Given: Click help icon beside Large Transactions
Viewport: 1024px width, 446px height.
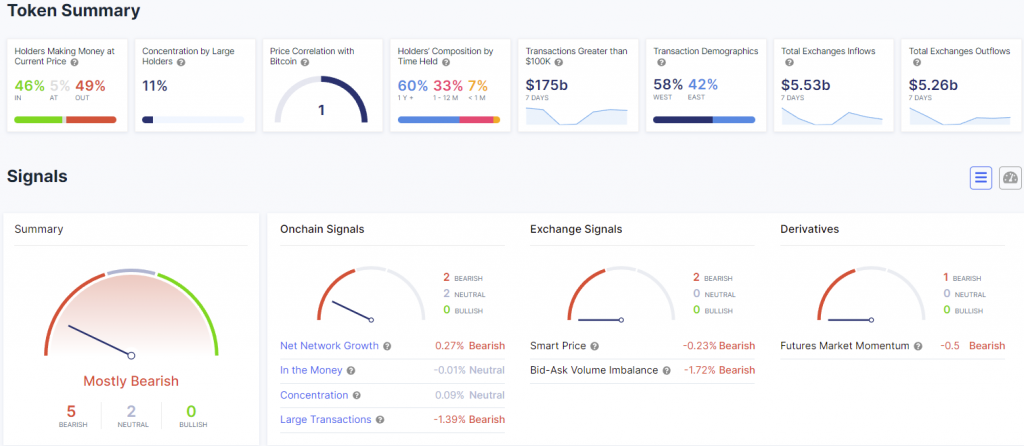Looking at the screenshot, I should 380,420.
